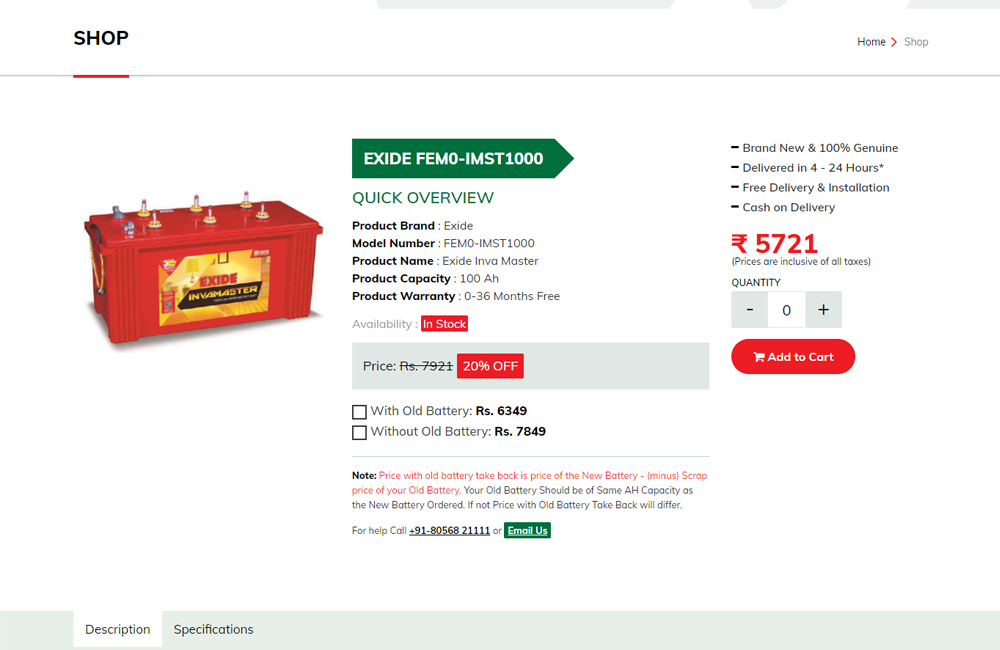The width and height of the screenshot is (1000, 650).
Task: Click the 20% OFF badge
Action: (x=490, y=366)
